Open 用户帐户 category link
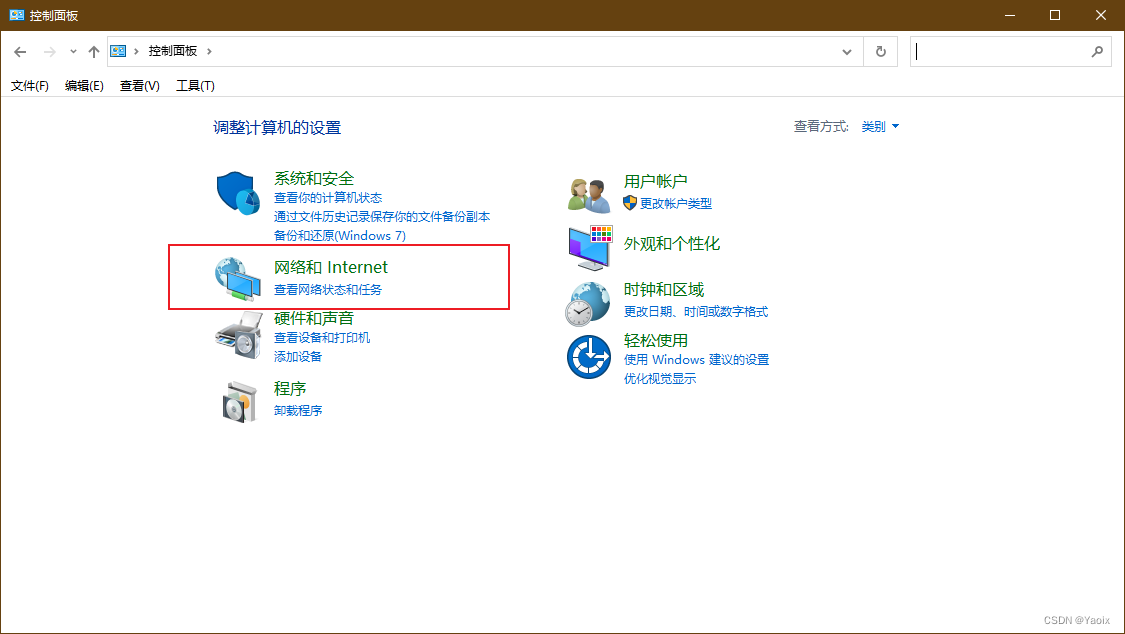 click(656, 181)
